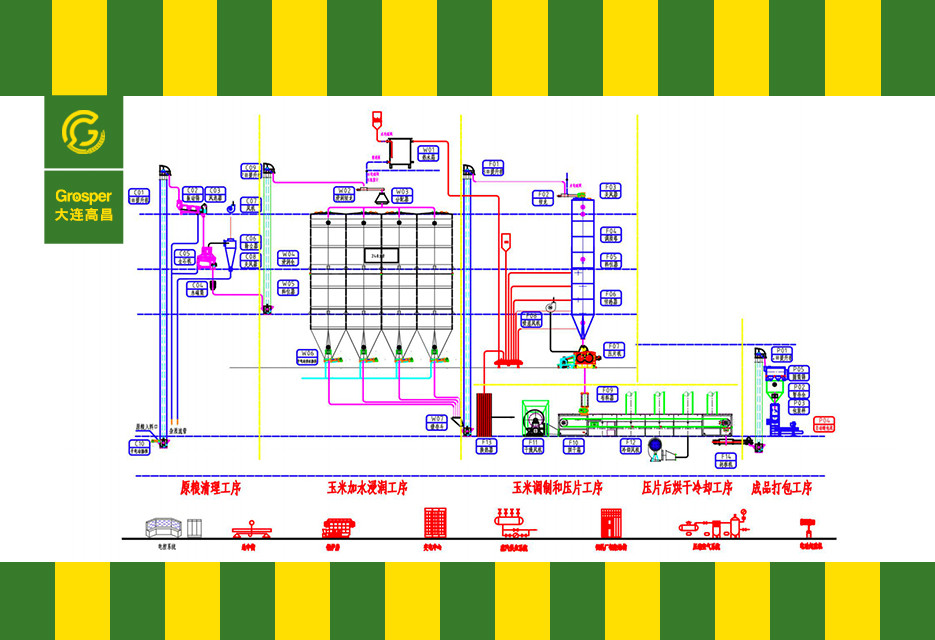
Task: Select the C10 equipment label
Action: pyautogui.click(x=140, y=447)
